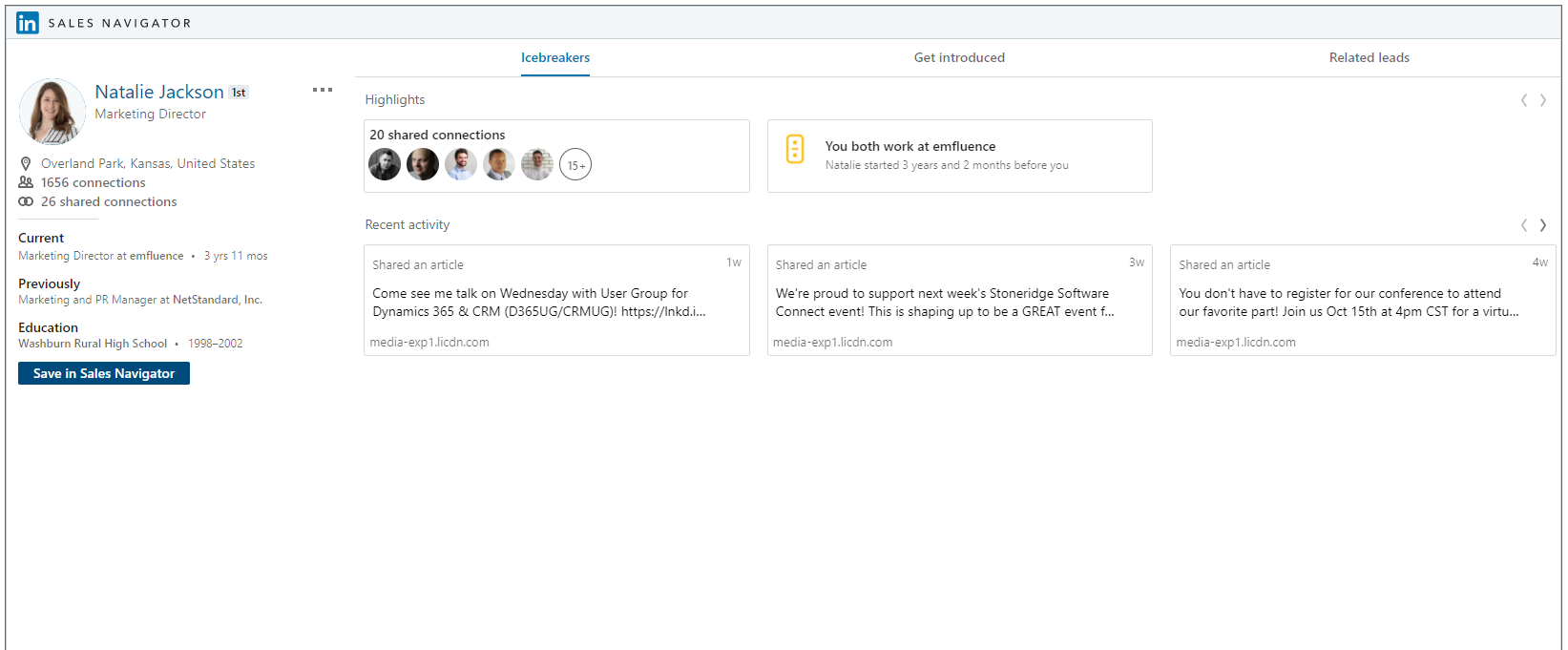Screen dimensions: 1568x650
Task: Click Overland Park, Kansas location text
Action: (x=148, y=163)
